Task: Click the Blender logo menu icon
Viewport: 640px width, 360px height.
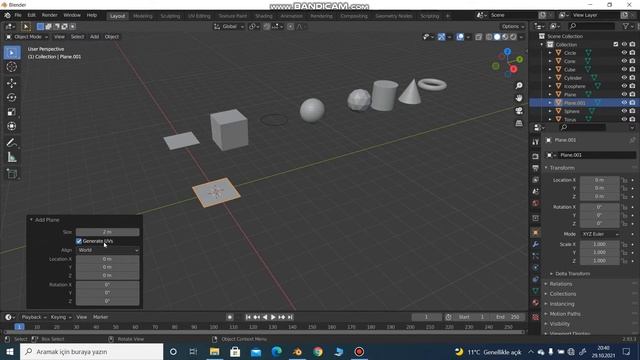Action: point(7,16)
